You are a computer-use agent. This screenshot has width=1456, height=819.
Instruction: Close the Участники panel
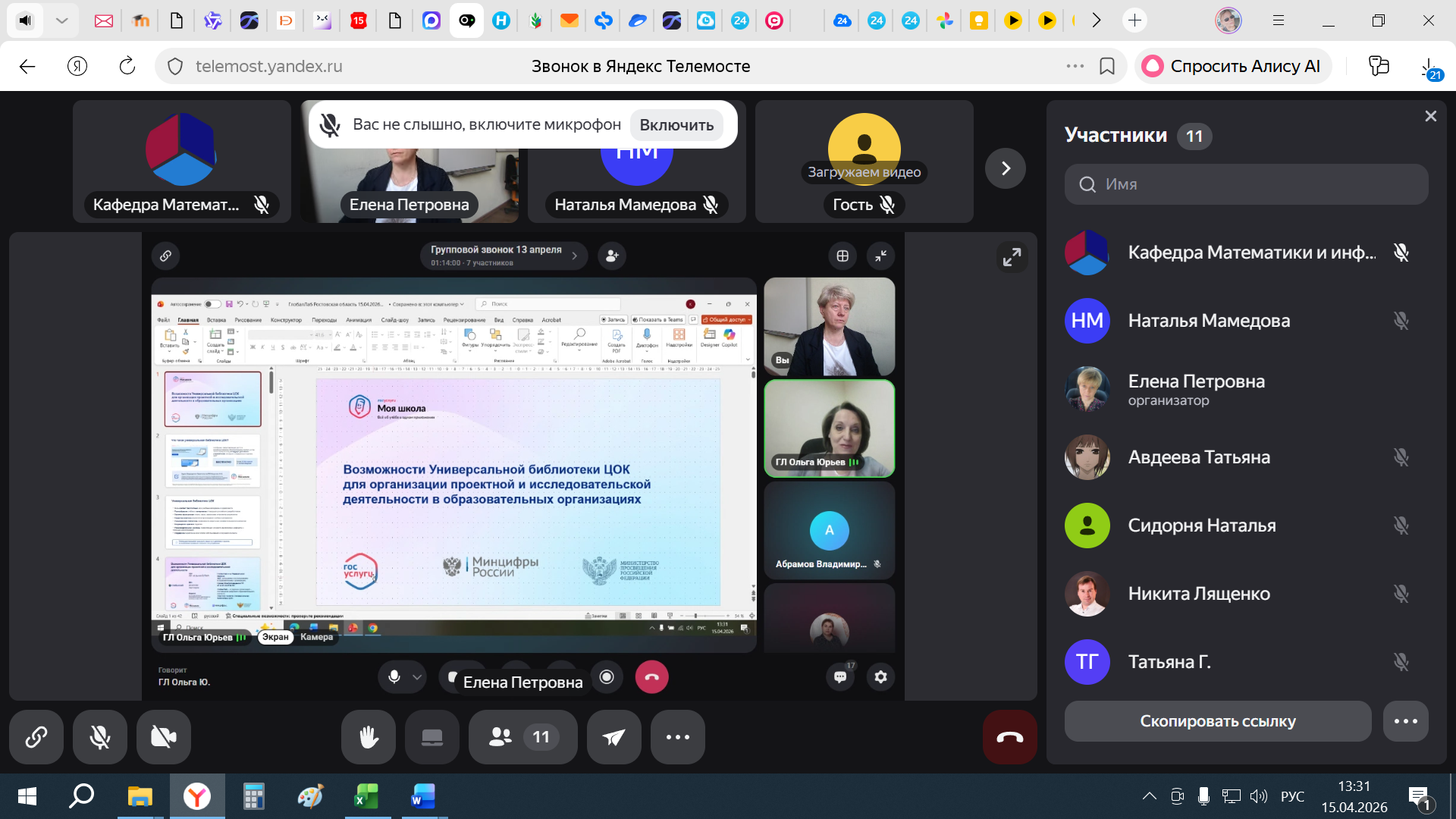coord(1431,116)
